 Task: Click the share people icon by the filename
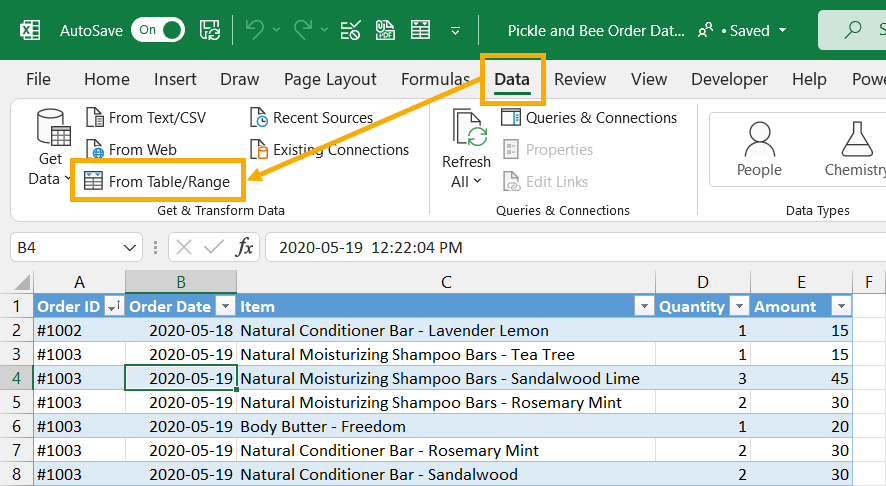[x=705, y=31]
